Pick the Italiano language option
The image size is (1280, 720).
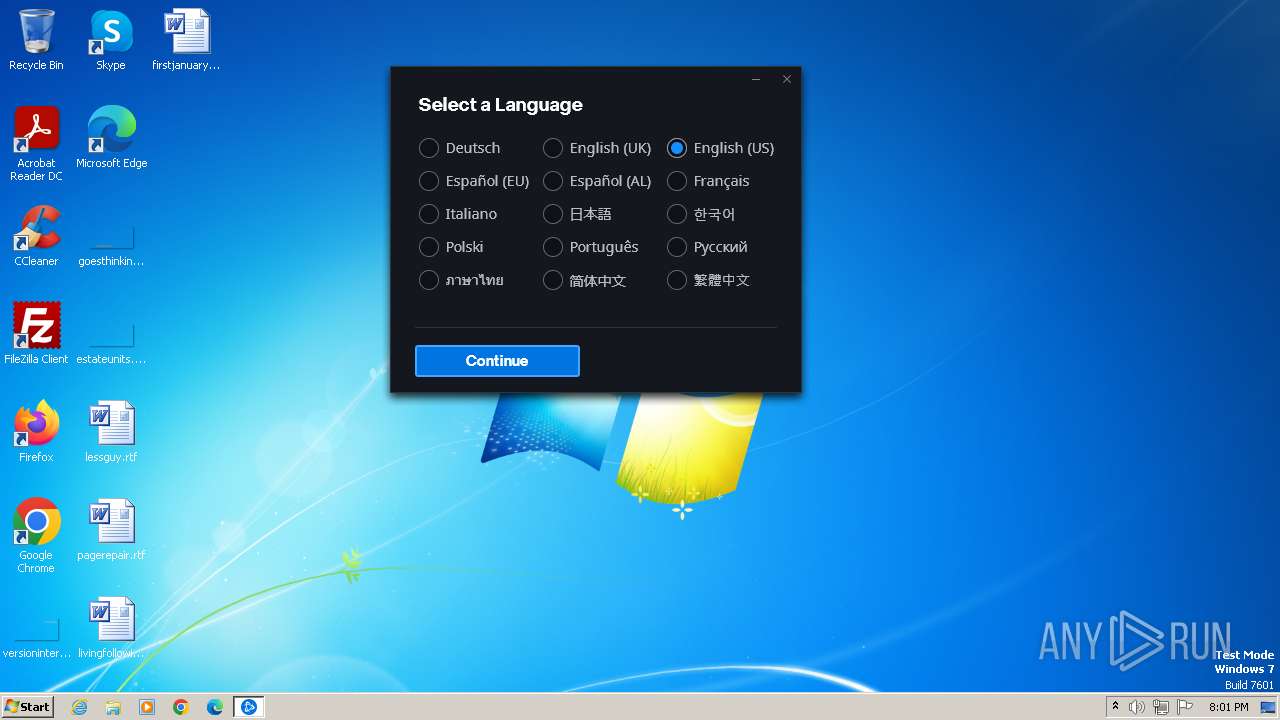(x=459, y=214)
